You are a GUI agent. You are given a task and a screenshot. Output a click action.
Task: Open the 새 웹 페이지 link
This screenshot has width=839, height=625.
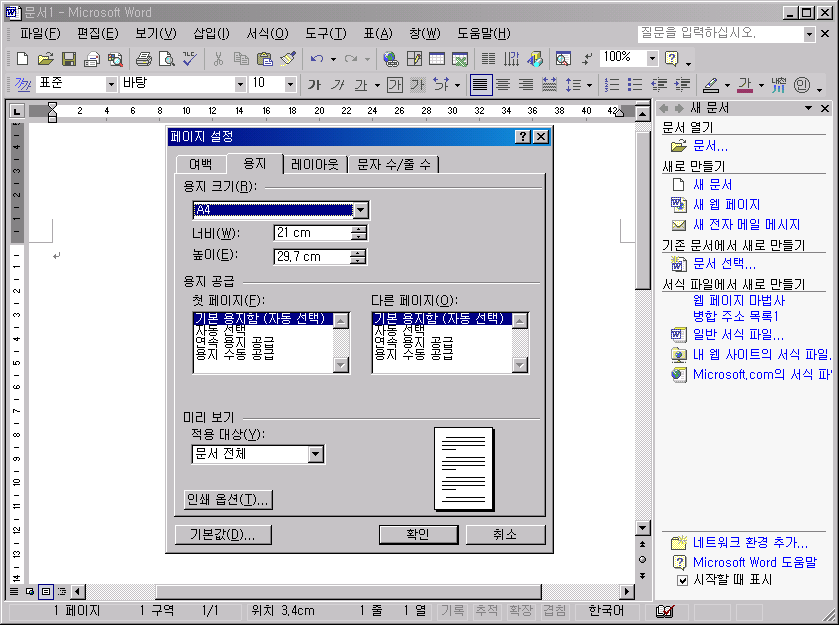[726, 204]
